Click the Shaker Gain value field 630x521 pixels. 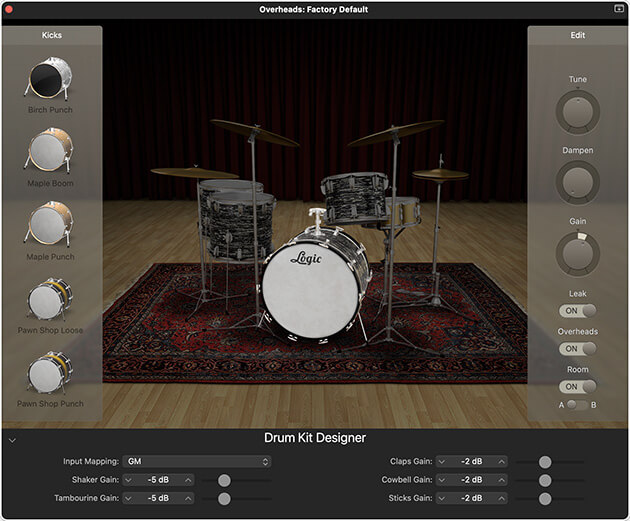(x=158, y=480)
